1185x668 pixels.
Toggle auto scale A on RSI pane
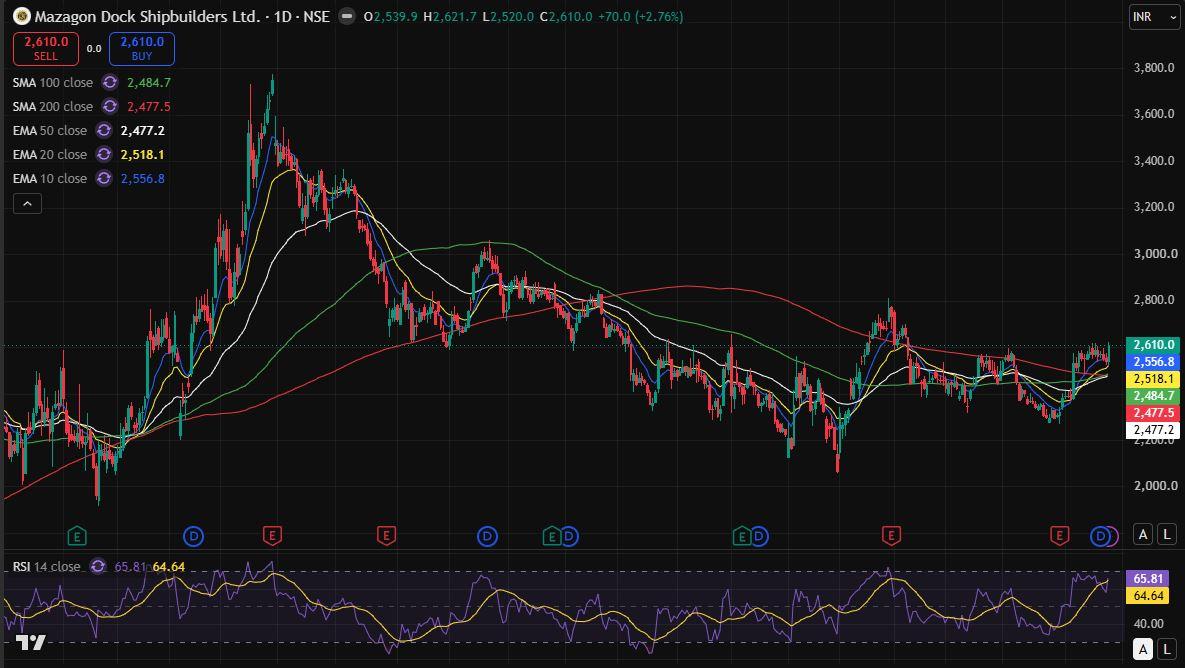tap(1143, 648)
